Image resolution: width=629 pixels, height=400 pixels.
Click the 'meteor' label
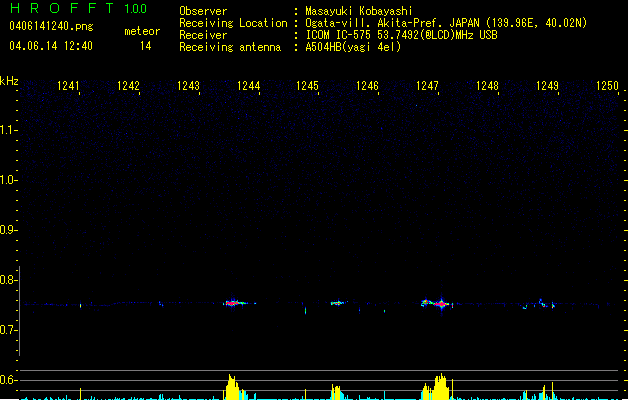pos(142,31)
